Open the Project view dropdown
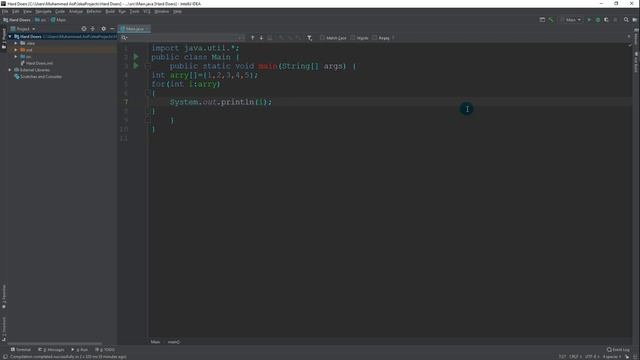This screenshot has width=640, height=360. click(x=23, y=29)
